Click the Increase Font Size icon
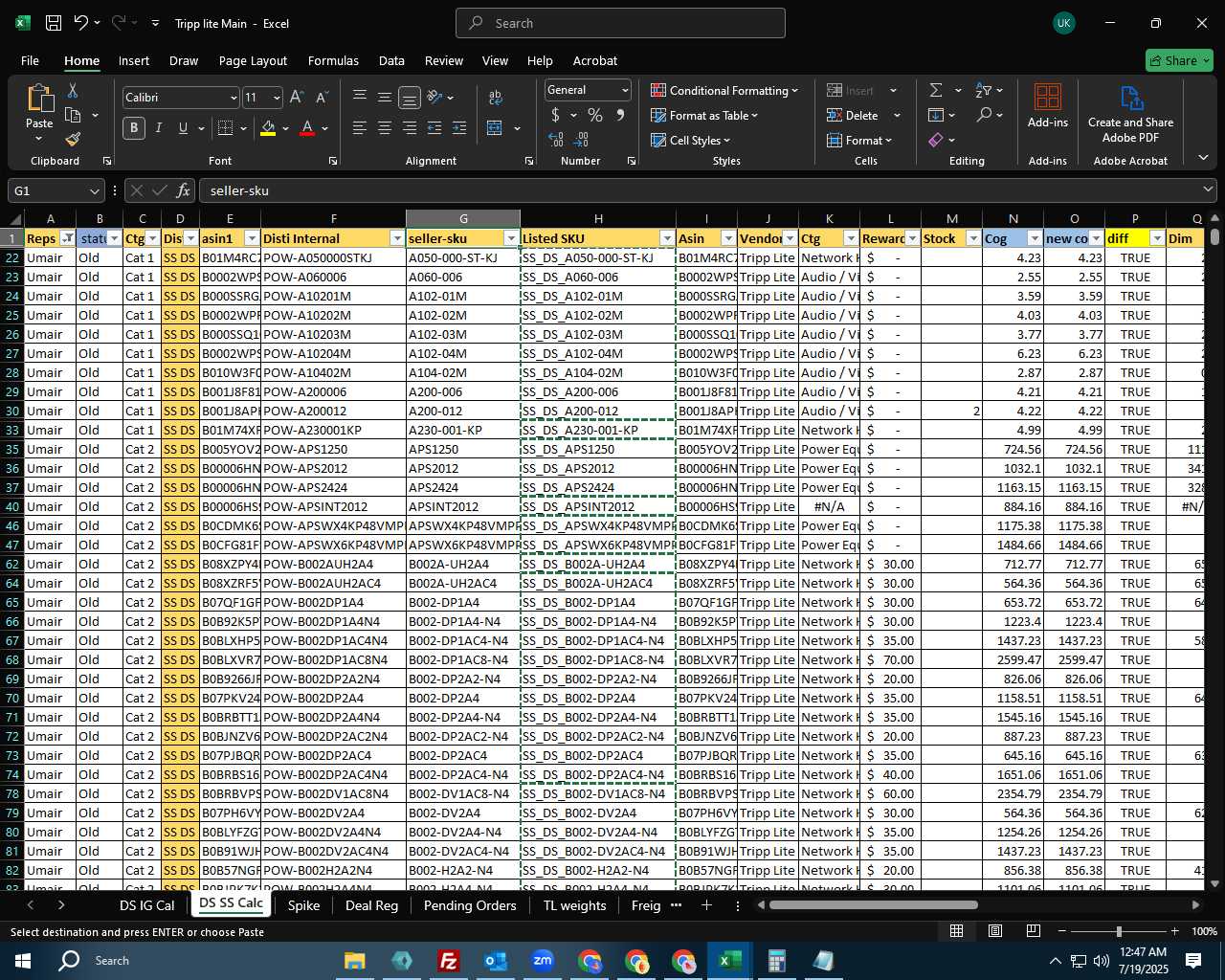 point(297,98)
